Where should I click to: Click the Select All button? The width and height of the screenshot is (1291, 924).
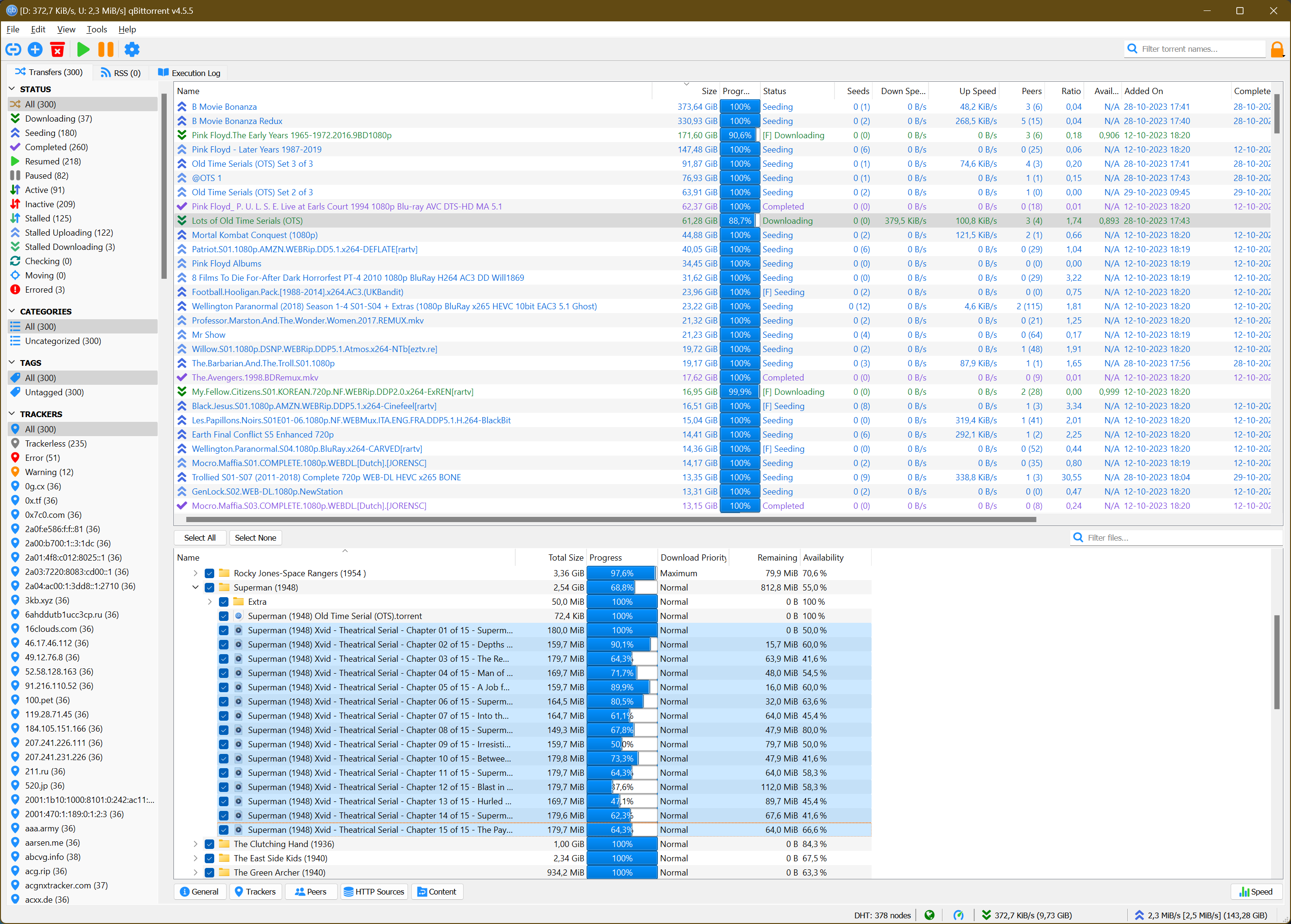[x=199, y=538]
